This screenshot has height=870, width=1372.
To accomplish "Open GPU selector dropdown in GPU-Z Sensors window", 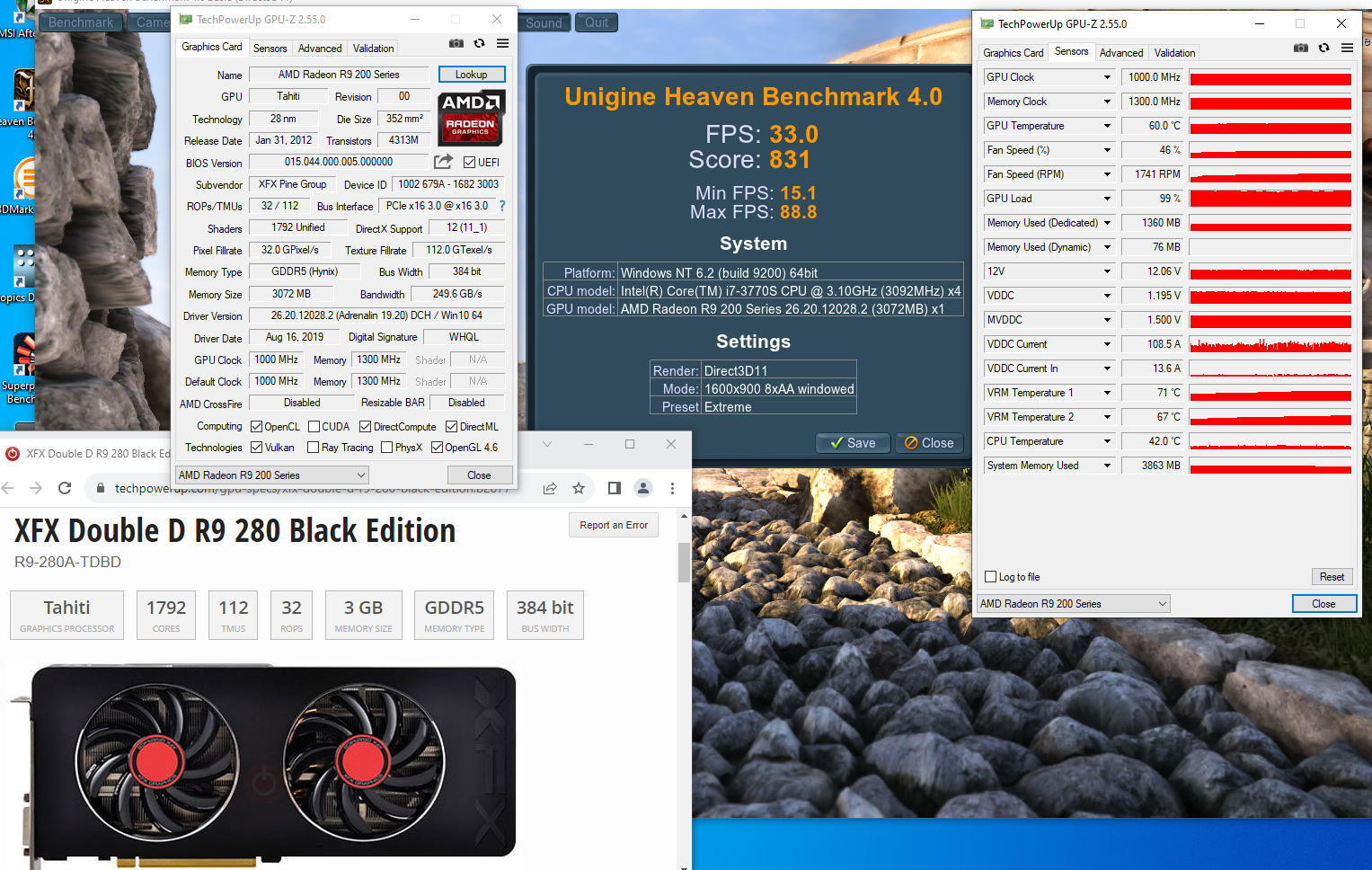I will point(1074,604).
